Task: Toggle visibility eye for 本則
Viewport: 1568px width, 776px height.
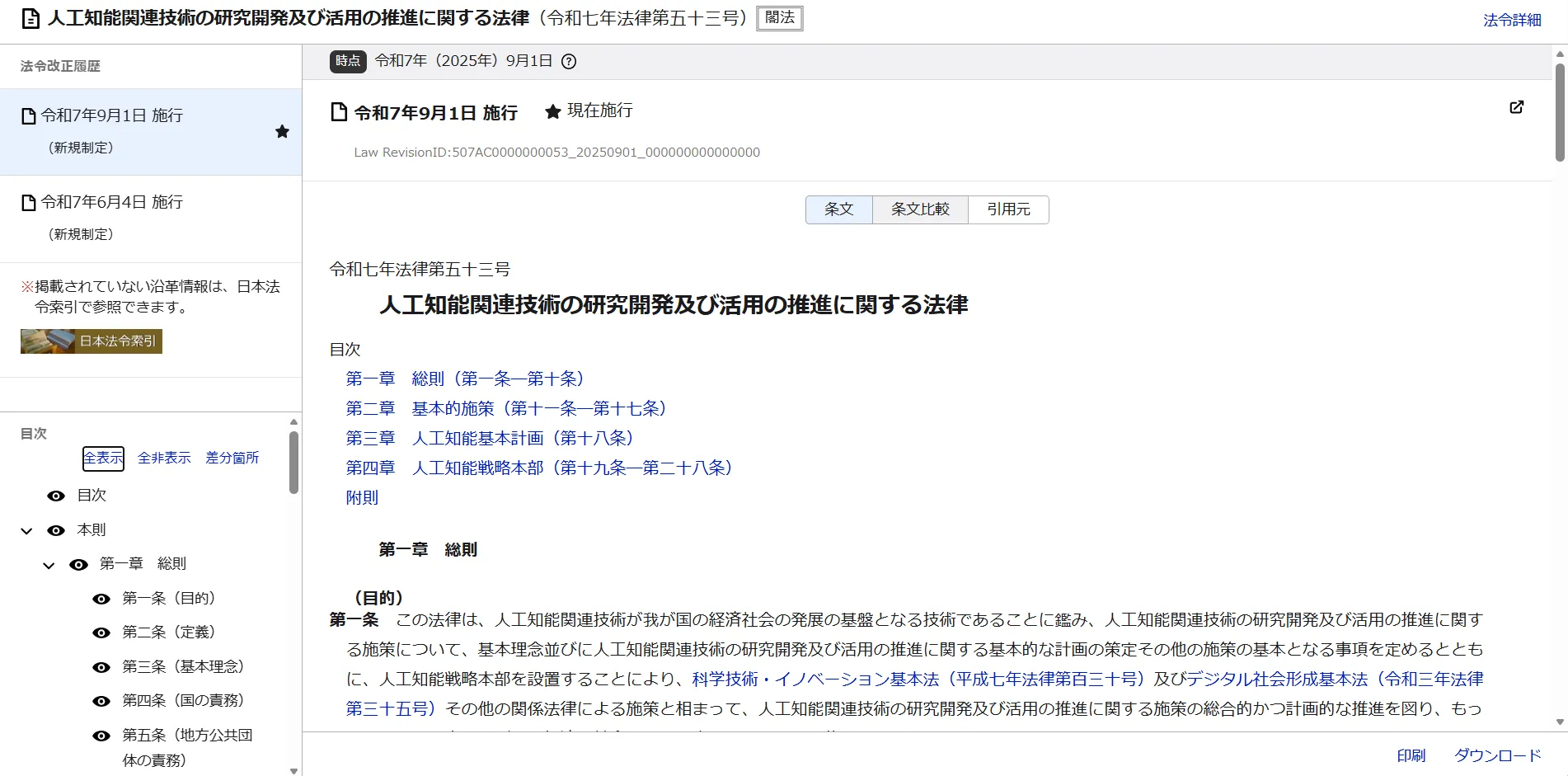Action: pos(56,530)
